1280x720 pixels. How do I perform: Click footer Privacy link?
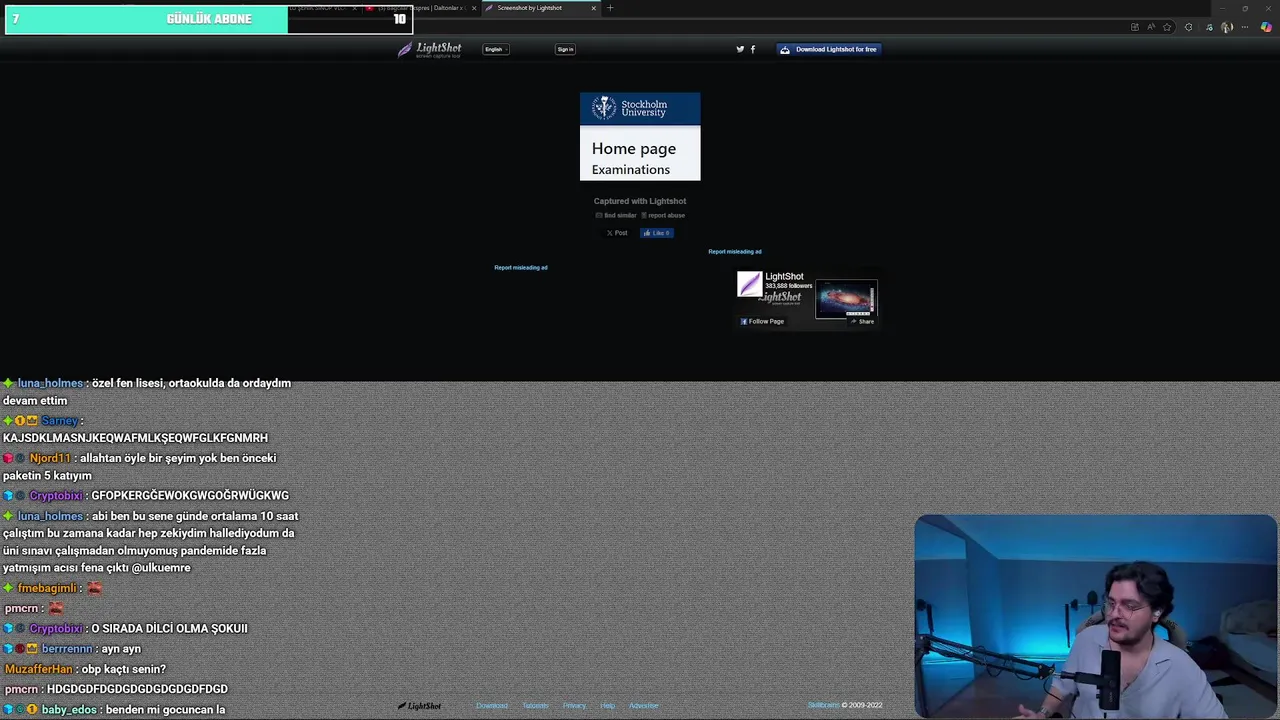pos(574,706)
